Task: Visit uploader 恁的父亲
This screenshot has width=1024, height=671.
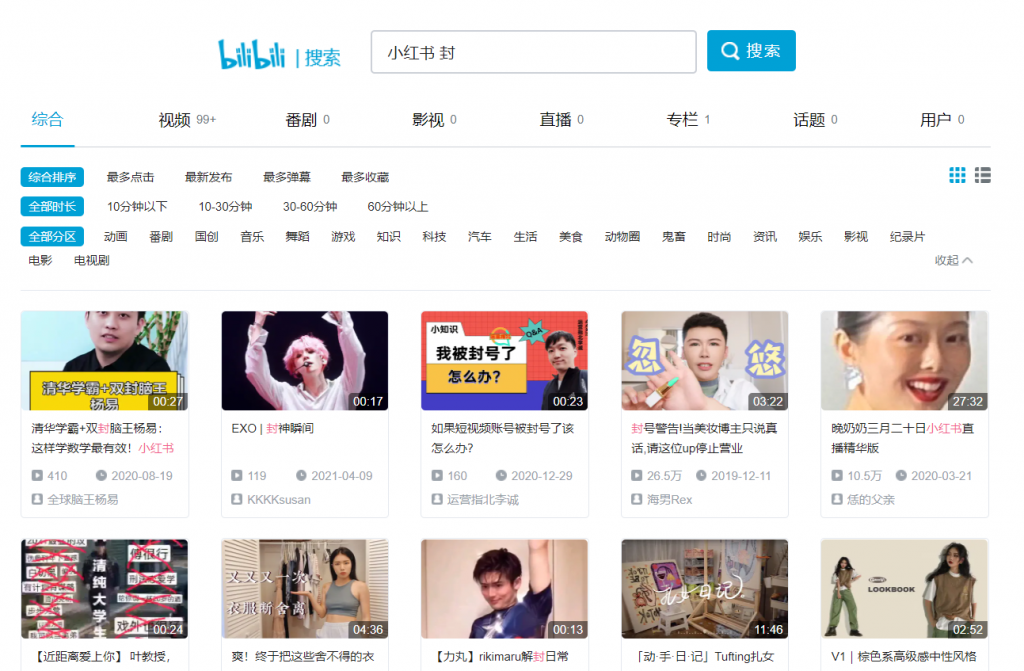Action: pyautogui.click(x=871, y=499)
